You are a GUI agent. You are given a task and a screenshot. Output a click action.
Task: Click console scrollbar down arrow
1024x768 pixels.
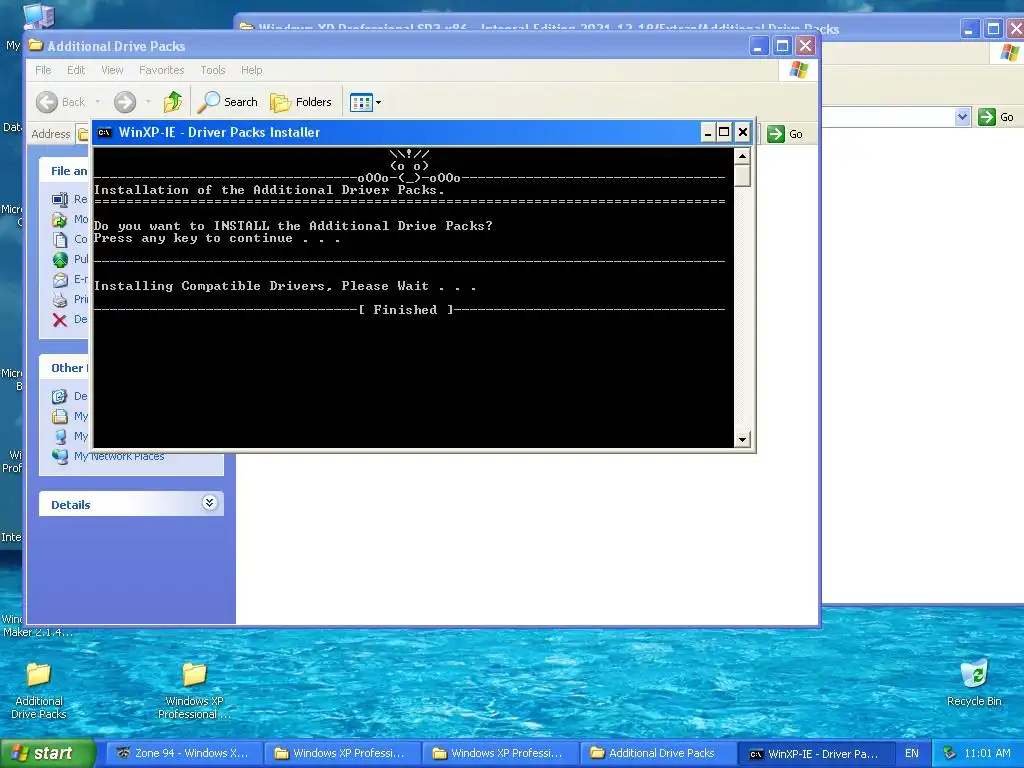point(742,440)
